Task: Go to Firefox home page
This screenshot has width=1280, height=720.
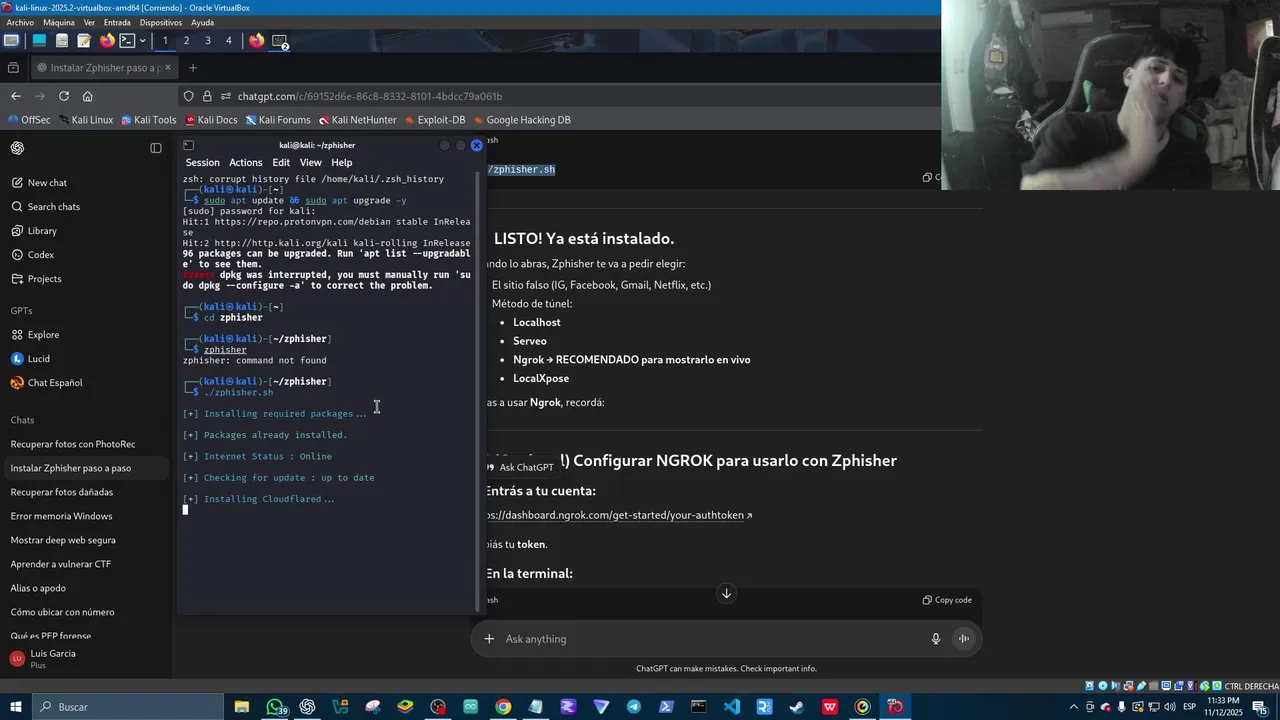Action: 88,96
